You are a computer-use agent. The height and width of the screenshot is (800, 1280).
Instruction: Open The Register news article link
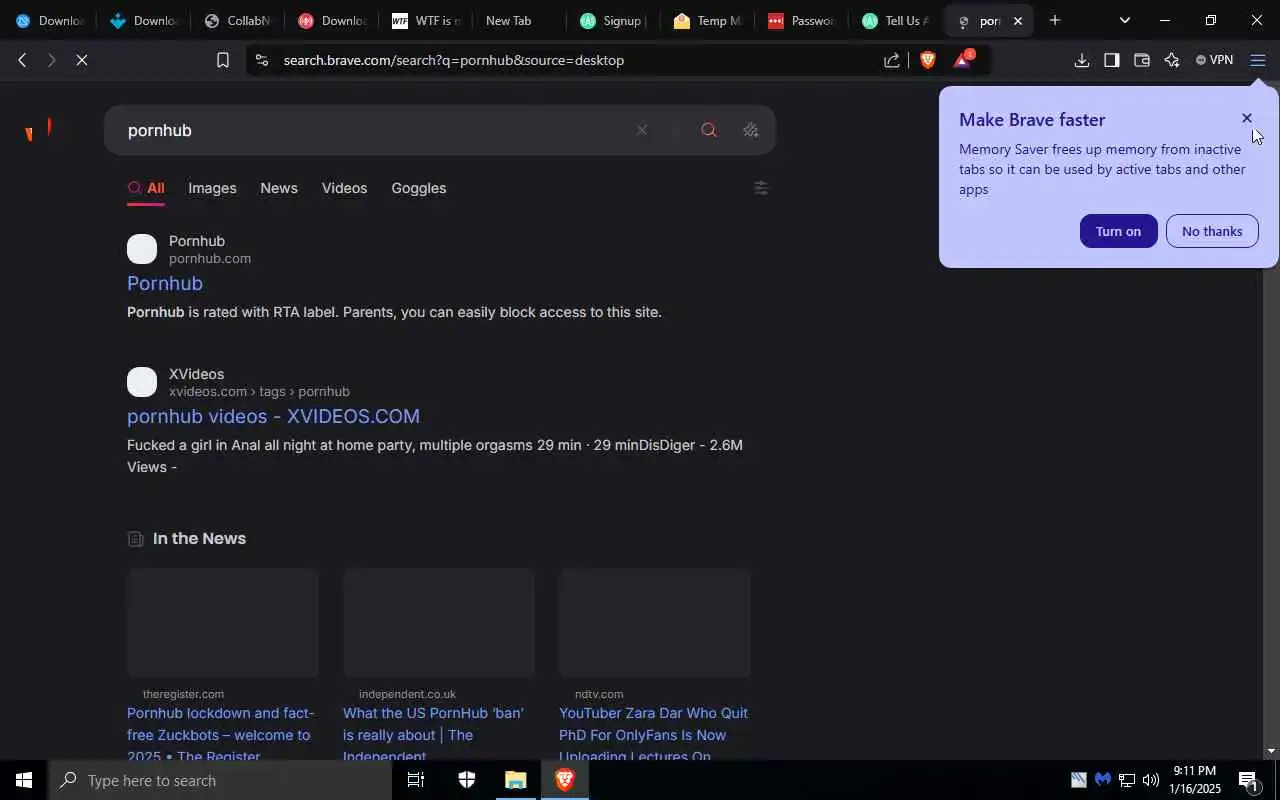click(221, 735)
